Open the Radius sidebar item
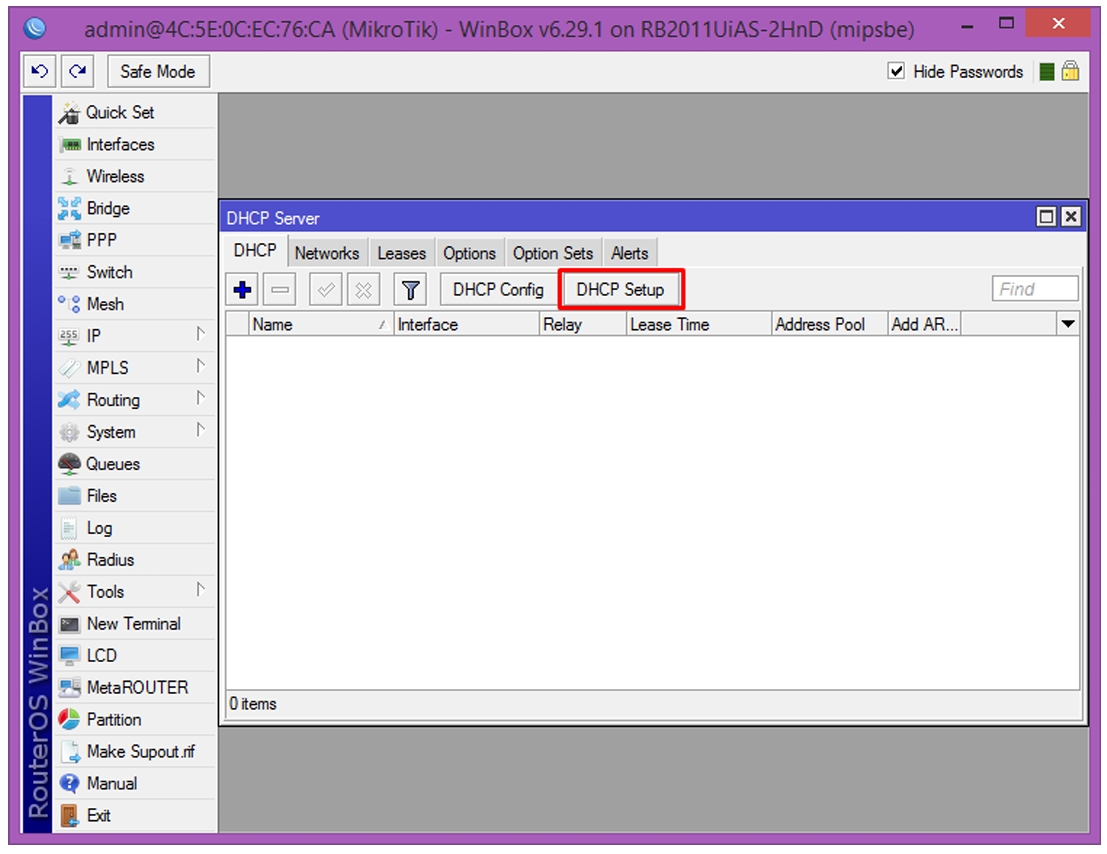1107x854 pixels. (135, 560)
